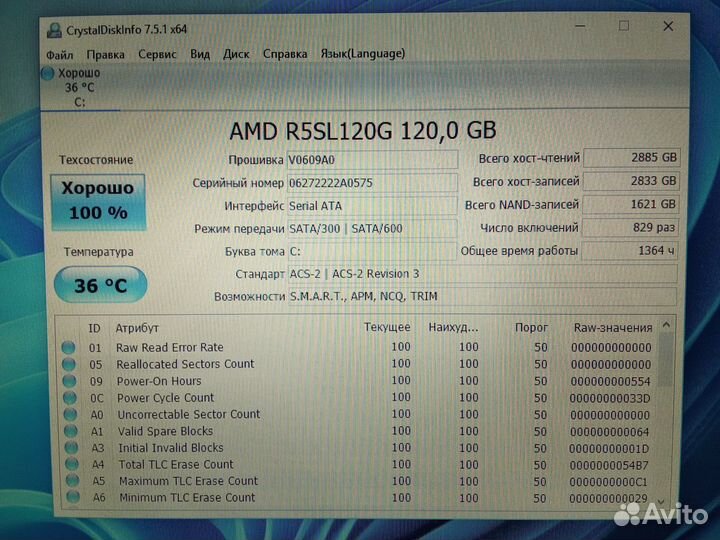This screenshot has width=720, height=540.
Task: Click status icon for Uncorrectable Sector Count
Action: (x=70, y=415)
